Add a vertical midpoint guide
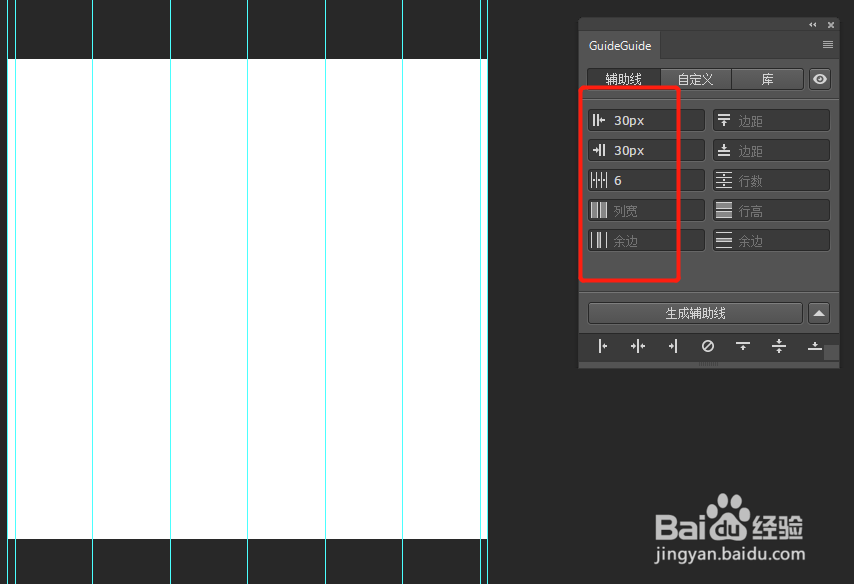The image size is (854, 584). tap(638, 346)
